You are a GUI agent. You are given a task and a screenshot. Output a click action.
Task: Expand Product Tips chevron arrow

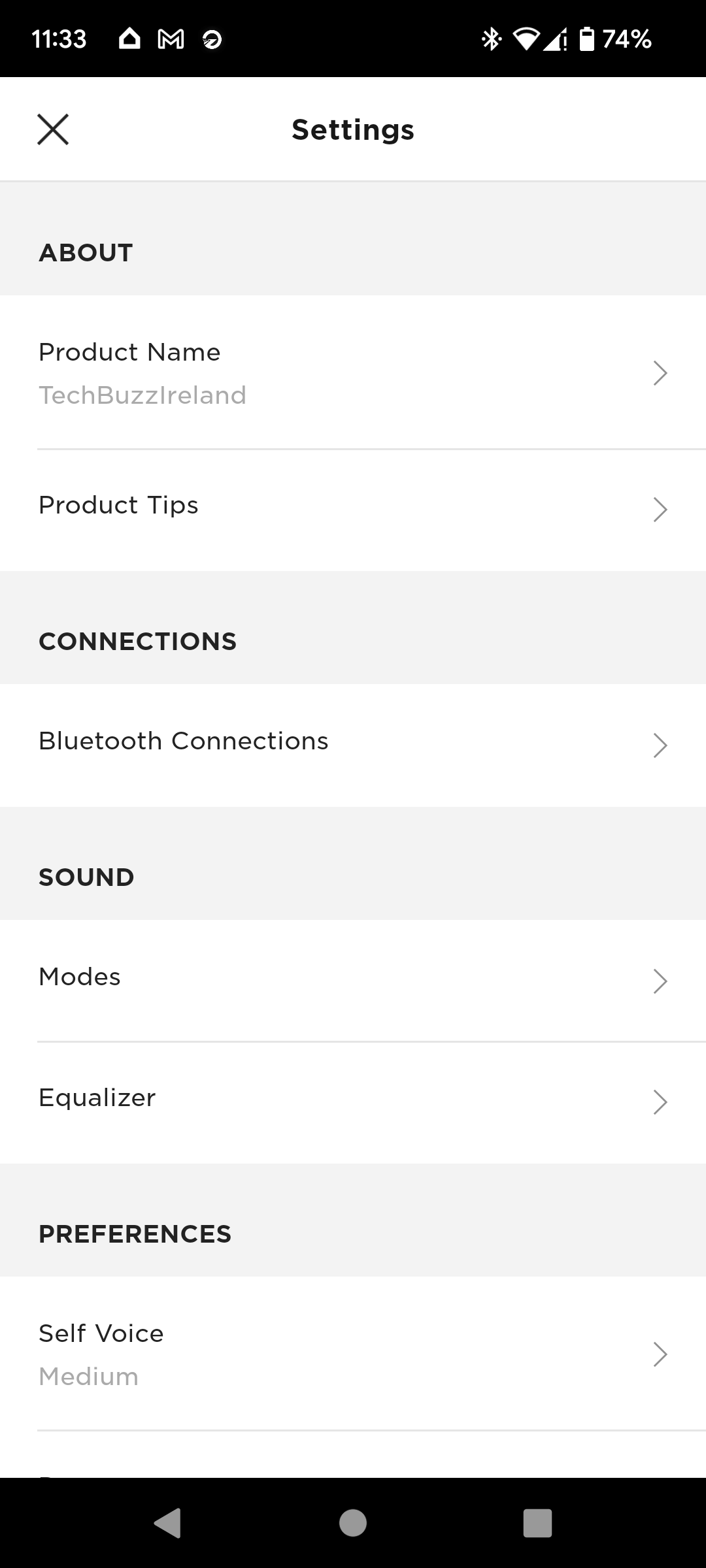(660, 510)
